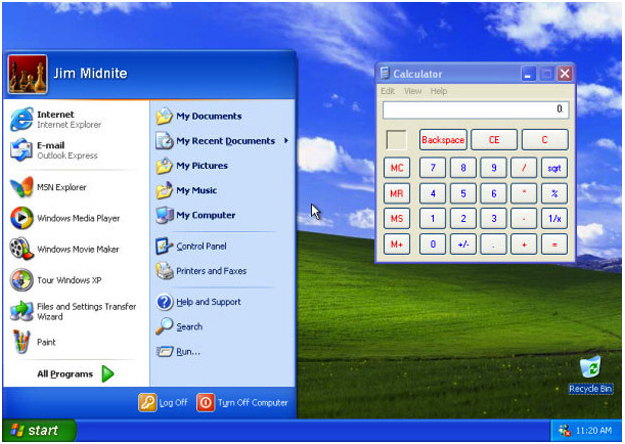Image resolution: width=625 pixels, height=444 pixels.
Task: Launch Paint icon in Start menu
Action: click(x=22, y=342)
